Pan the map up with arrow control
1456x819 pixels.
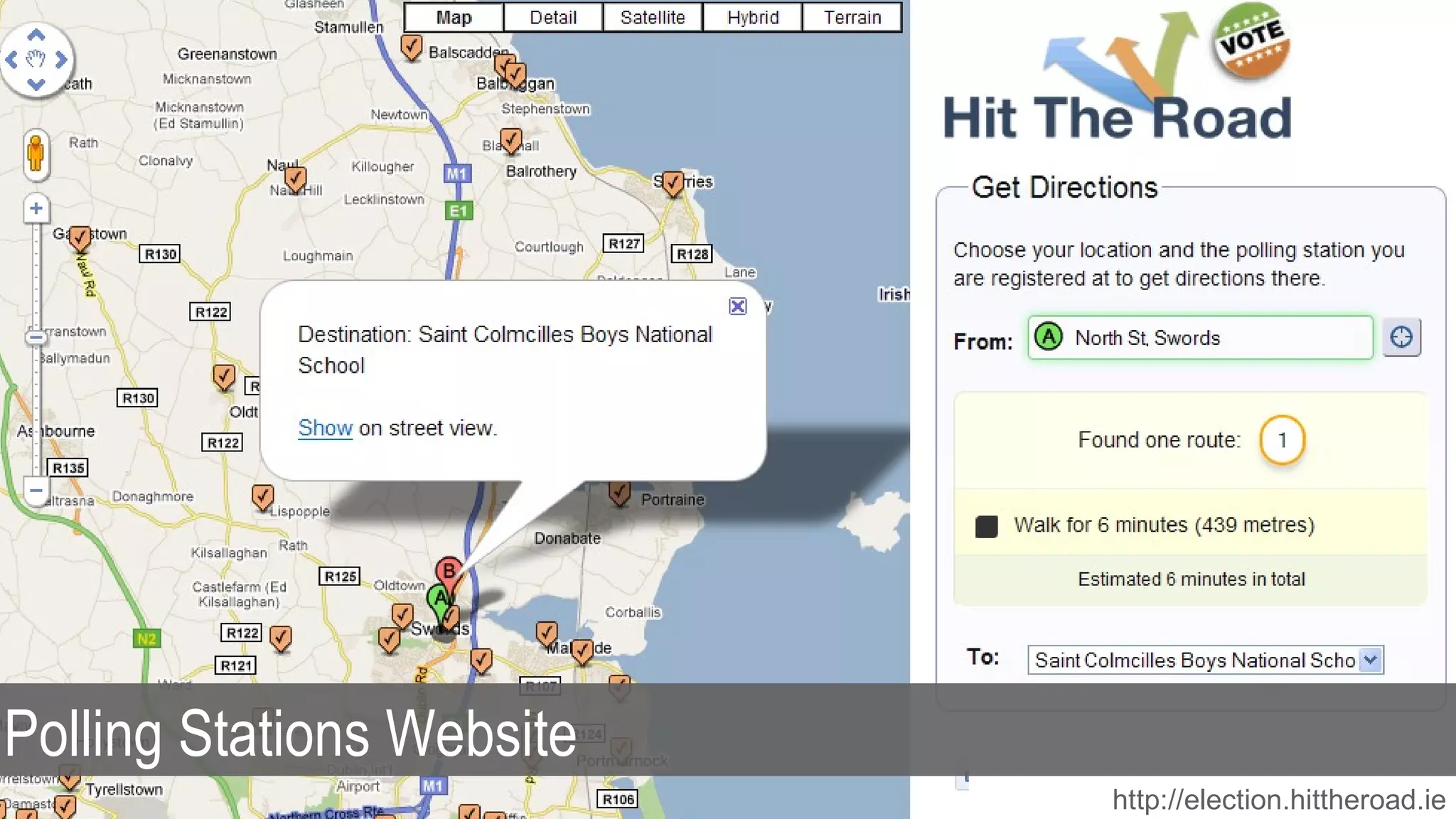point(36,35)
